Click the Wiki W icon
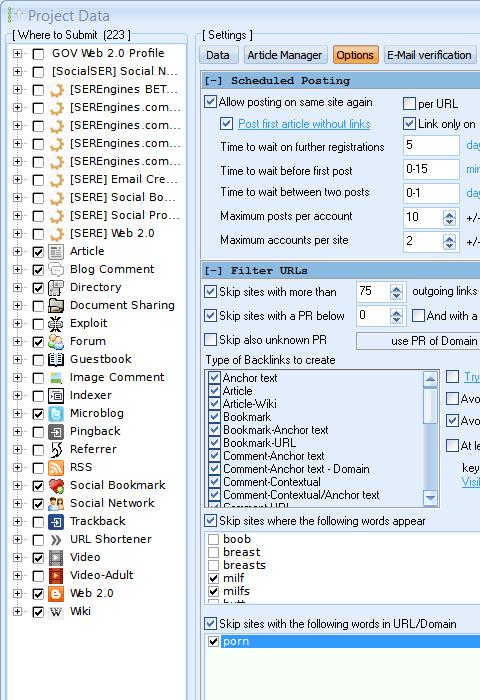 click(56, 612)
